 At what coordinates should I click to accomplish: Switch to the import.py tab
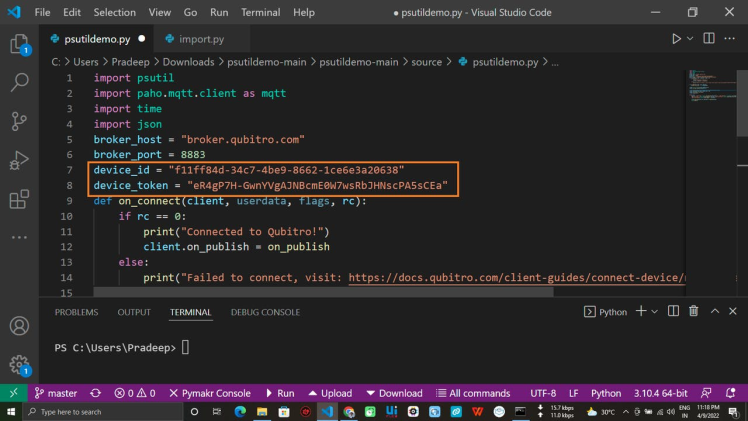(201, 39)
